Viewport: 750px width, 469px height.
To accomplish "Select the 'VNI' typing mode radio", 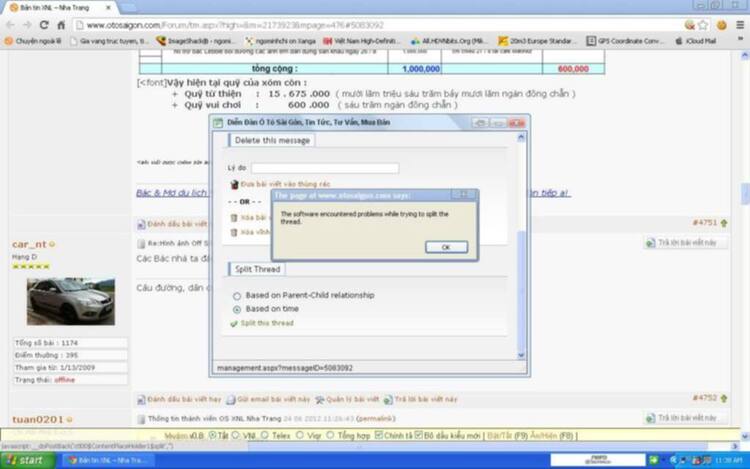I will click(235, 435).
